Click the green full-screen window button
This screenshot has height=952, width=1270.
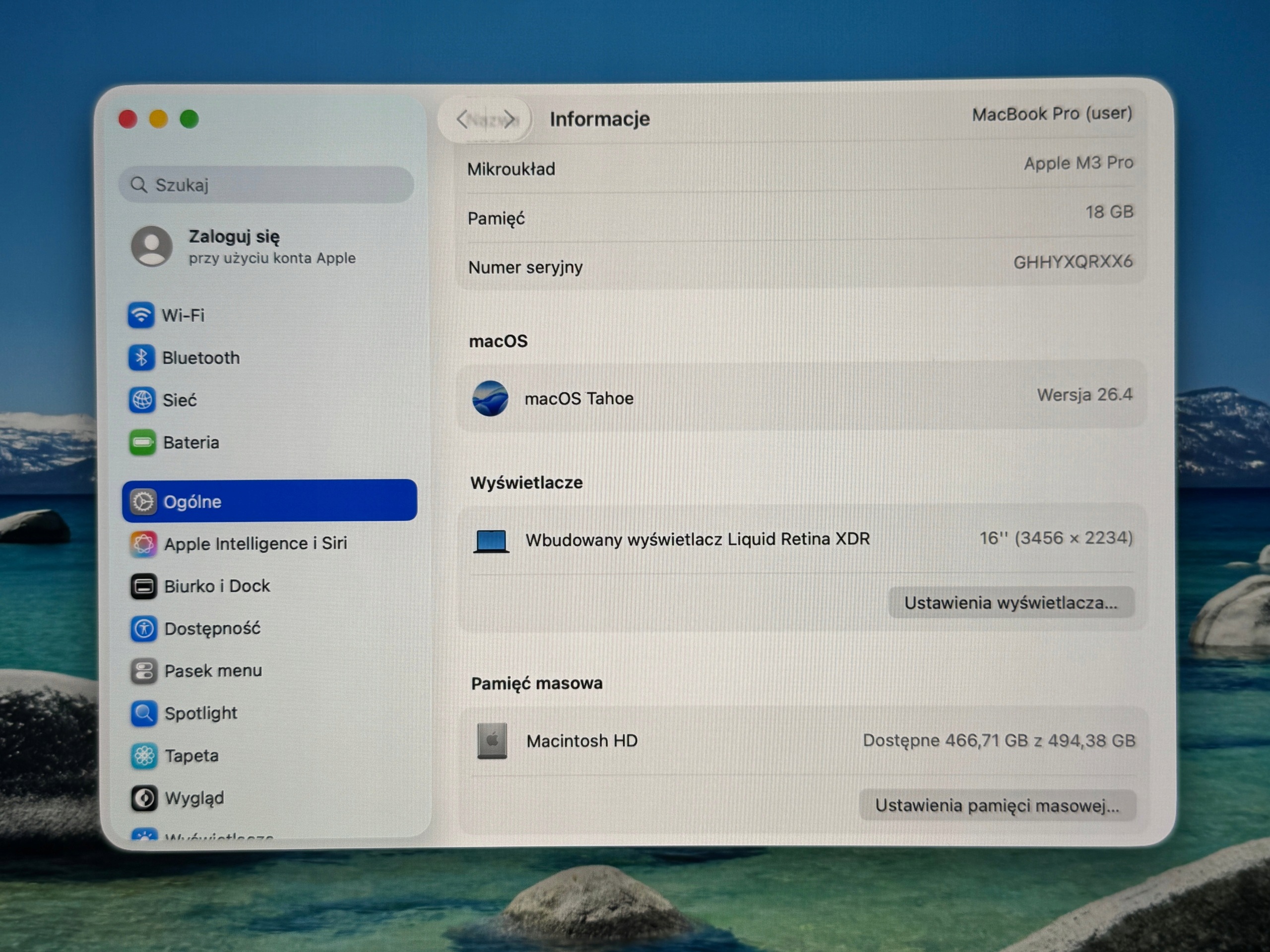[x=190, y=119]
